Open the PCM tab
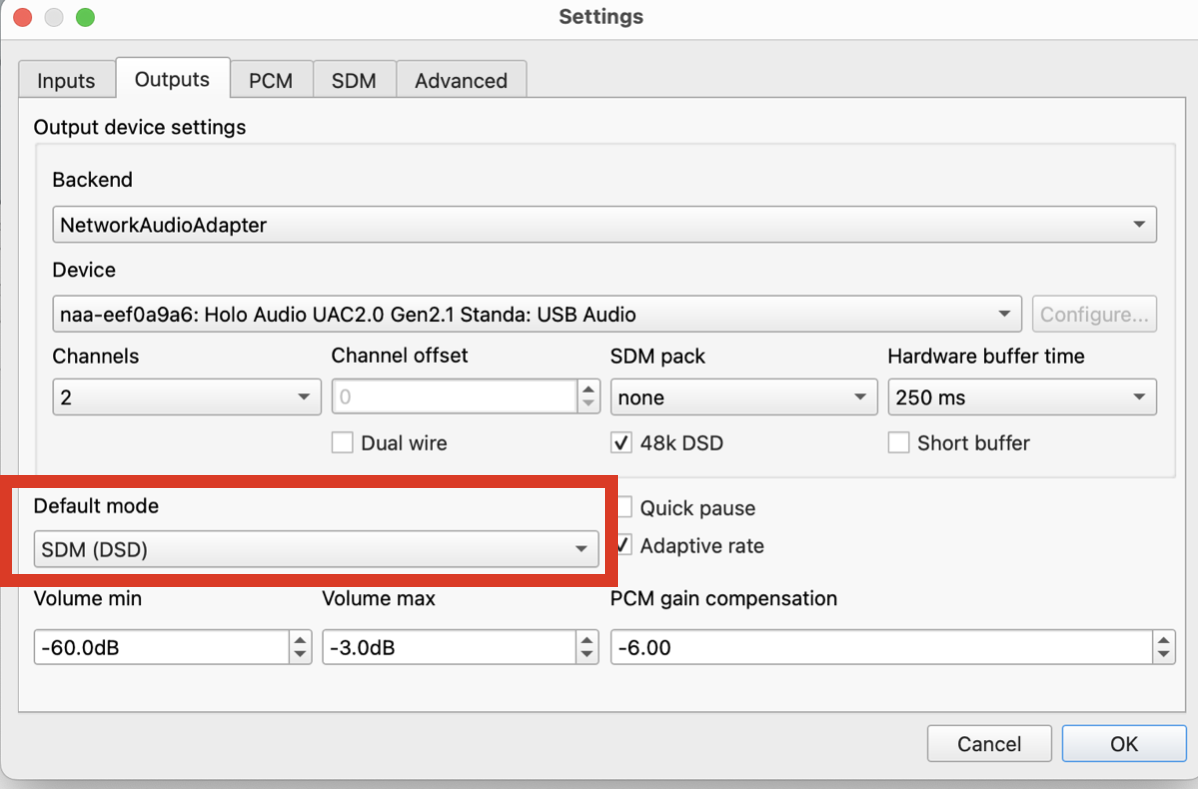This screenshot has width=1198, height=790. tap(270, 80)
